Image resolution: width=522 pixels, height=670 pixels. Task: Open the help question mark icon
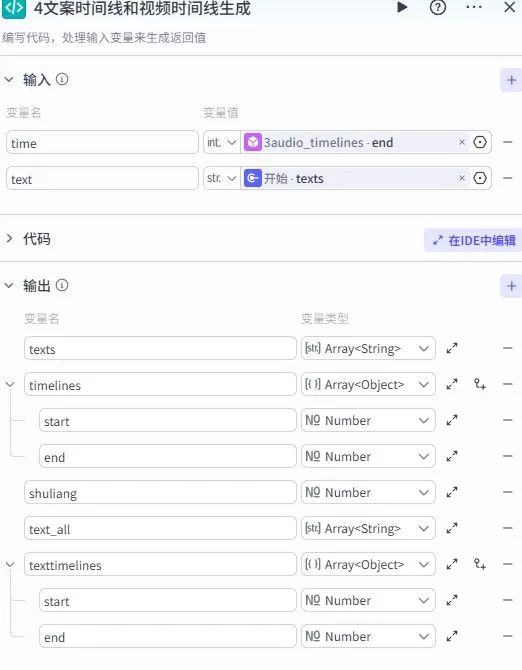pyautogui.click(x=438, y=7)
